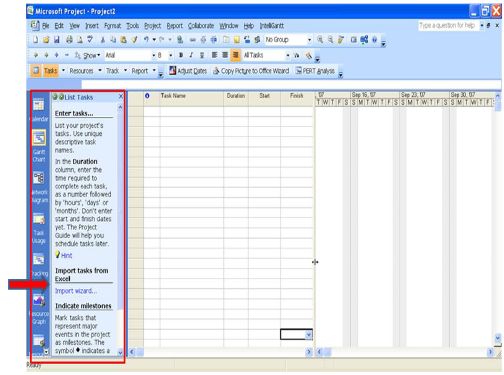Open the Import wizard link
Viewport: 504px width, 375px height.
point(76,291)
